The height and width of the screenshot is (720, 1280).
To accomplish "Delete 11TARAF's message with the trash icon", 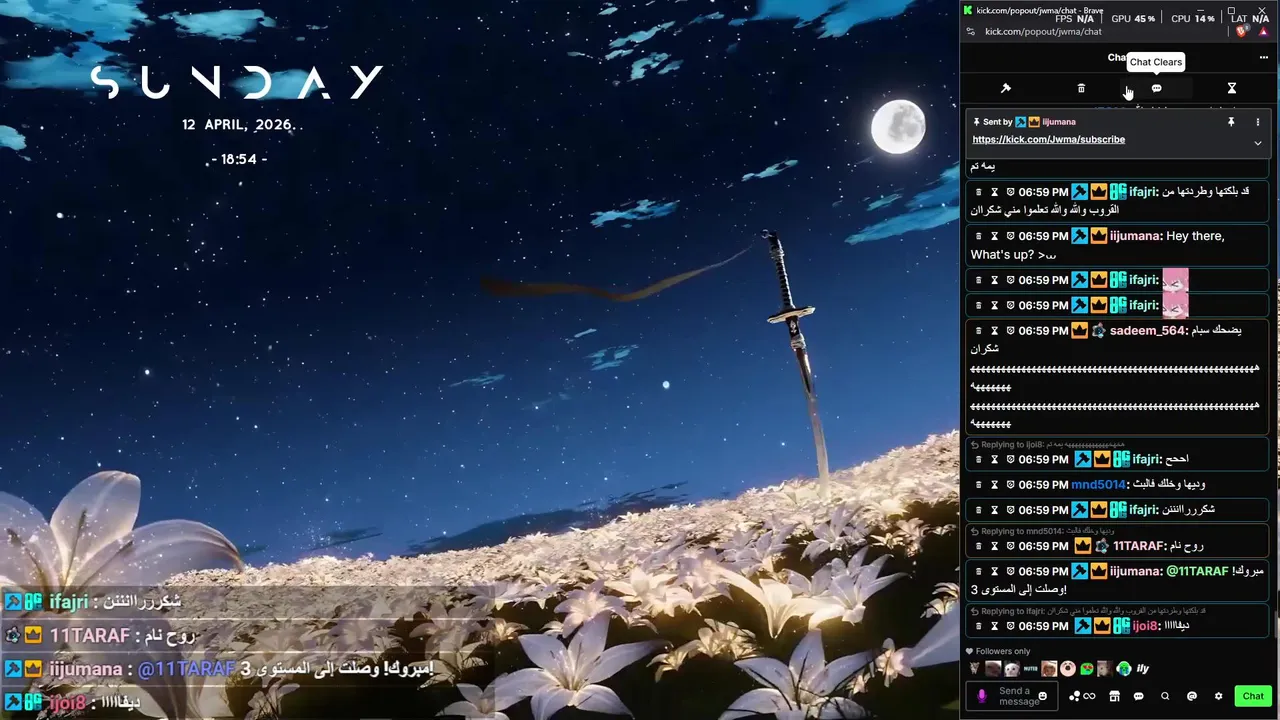I will tap(979, 547).
